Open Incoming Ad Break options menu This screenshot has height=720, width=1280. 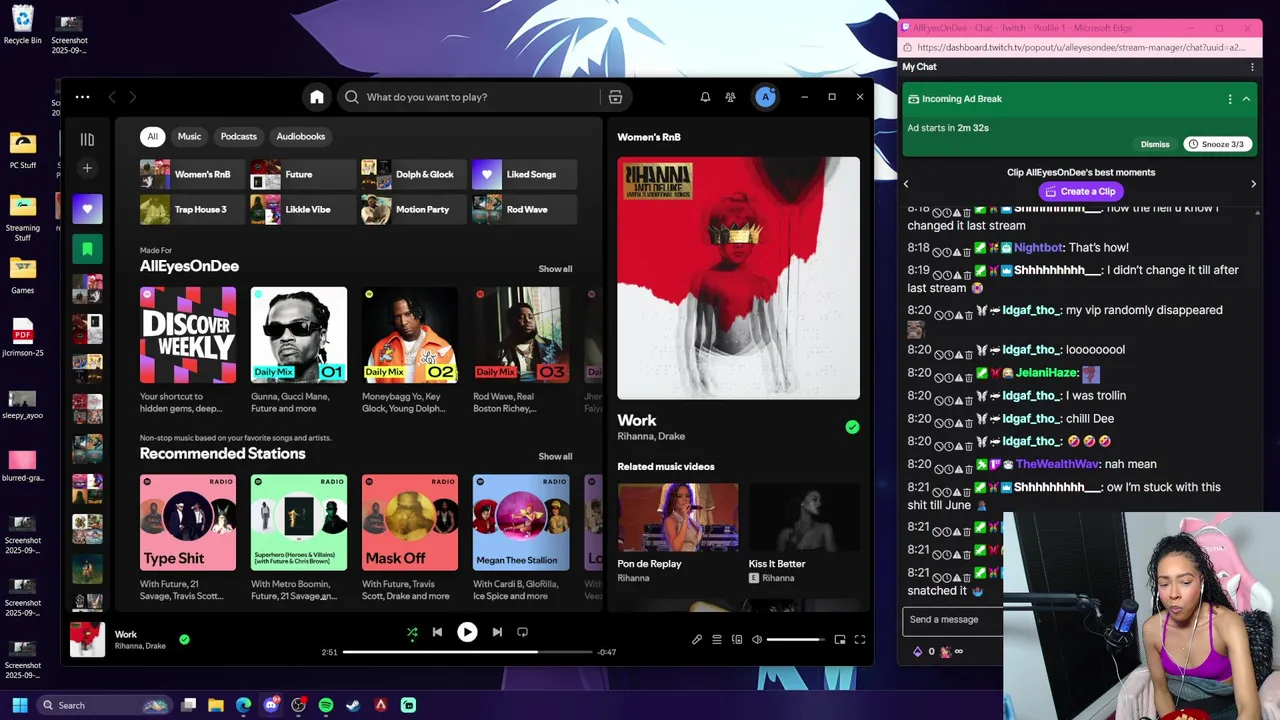[x=1230, y=99]
